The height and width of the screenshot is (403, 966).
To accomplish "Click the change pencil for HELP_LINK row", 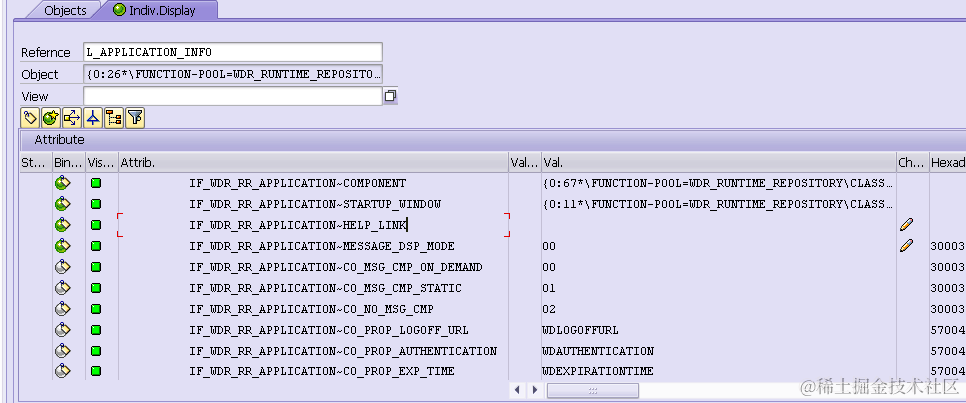I will pos(906,225).
